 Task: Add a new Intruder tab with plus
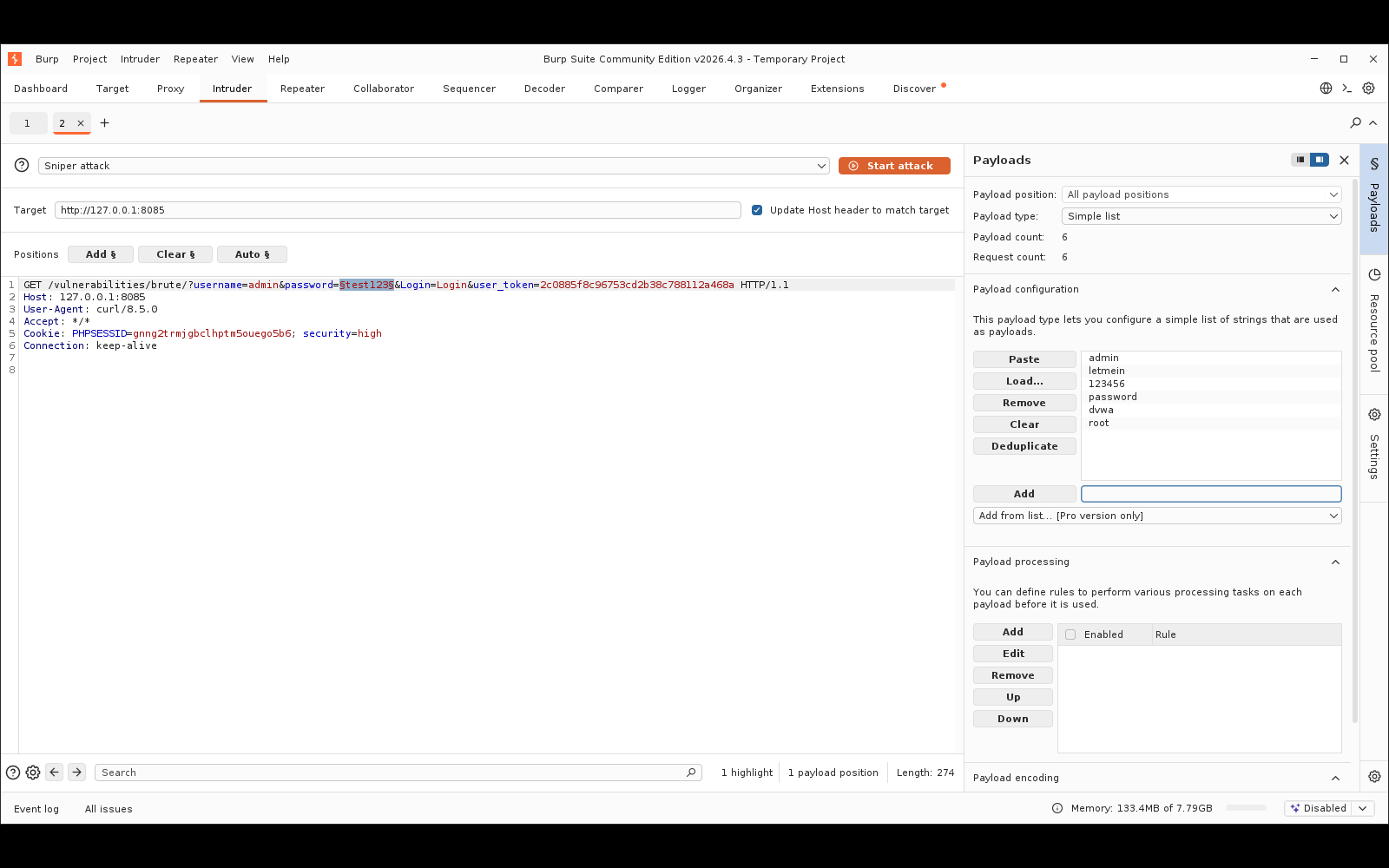pyautogui.click(x=105, y=123)
